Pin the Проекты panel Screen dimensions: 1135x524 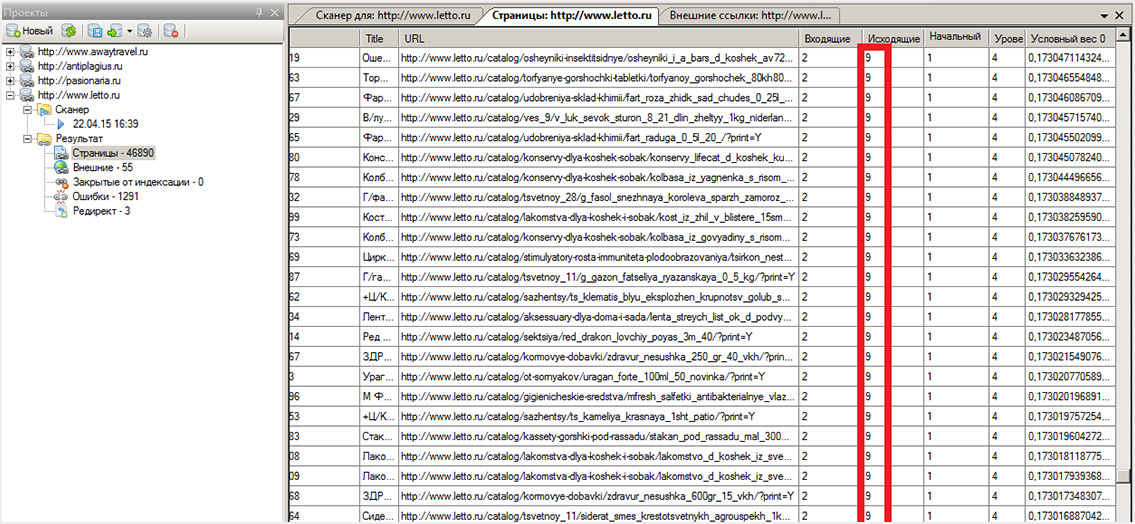tap(259, 13)
